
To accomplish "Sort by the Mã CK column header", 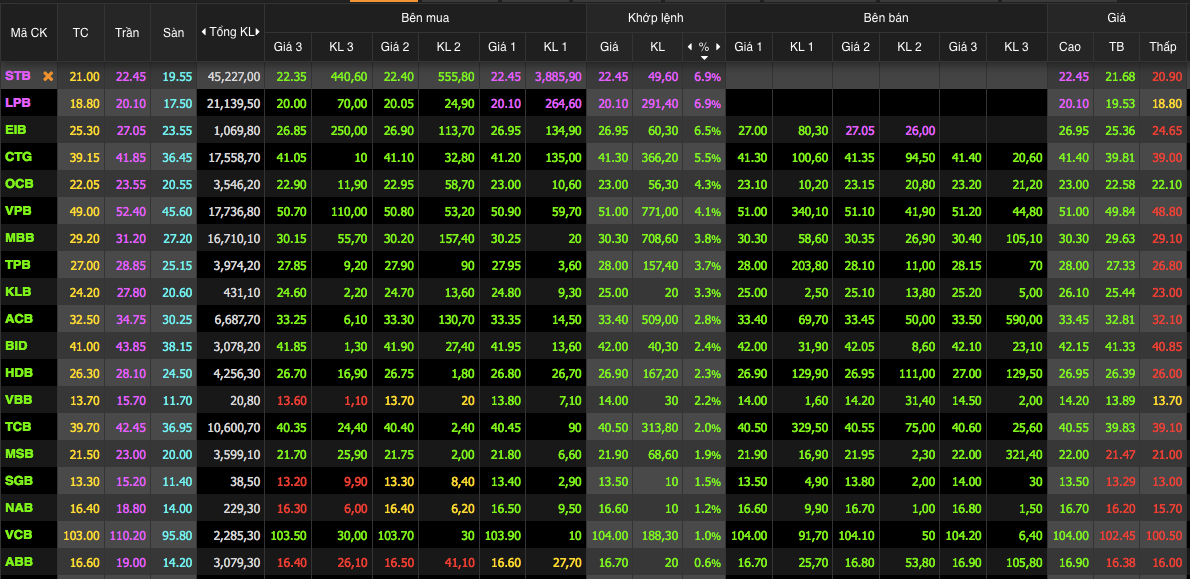I will tap(29, 32).
